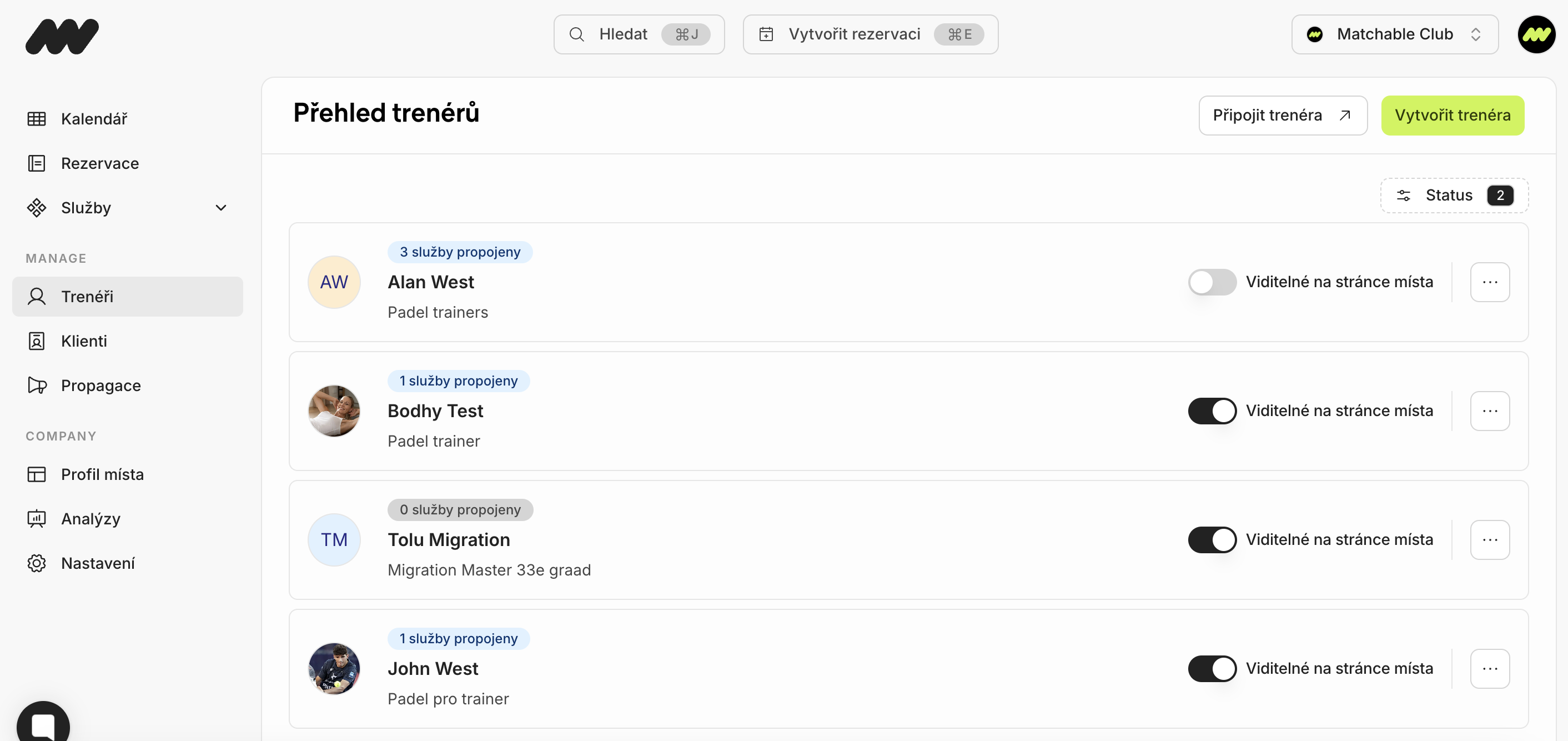Turn off John West visibility toggle
This screenshot has width=1568, height=741.
click(x=1212, y=669)
